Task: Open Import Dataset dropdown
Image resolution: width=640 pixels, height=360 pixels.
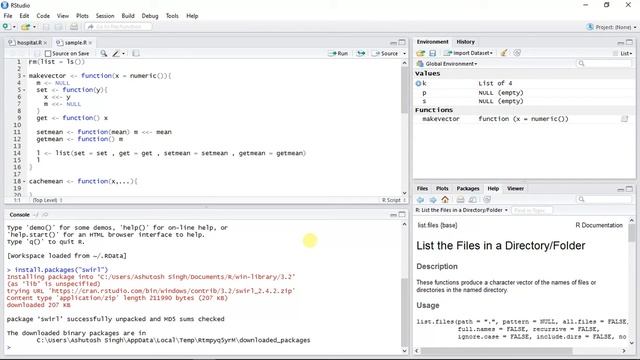Action: pos(468,53)
